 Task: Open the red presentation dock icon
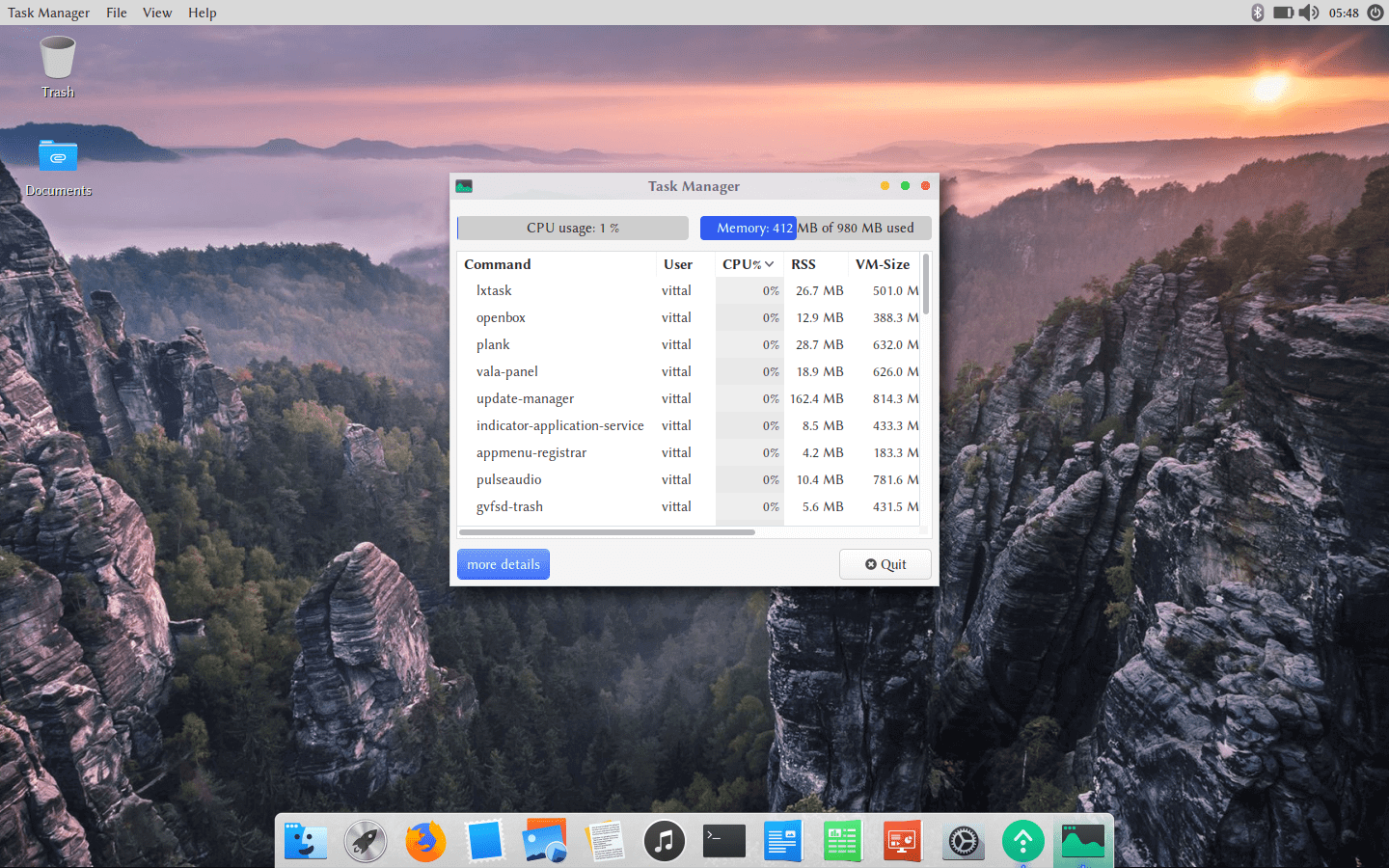[903, 841]
